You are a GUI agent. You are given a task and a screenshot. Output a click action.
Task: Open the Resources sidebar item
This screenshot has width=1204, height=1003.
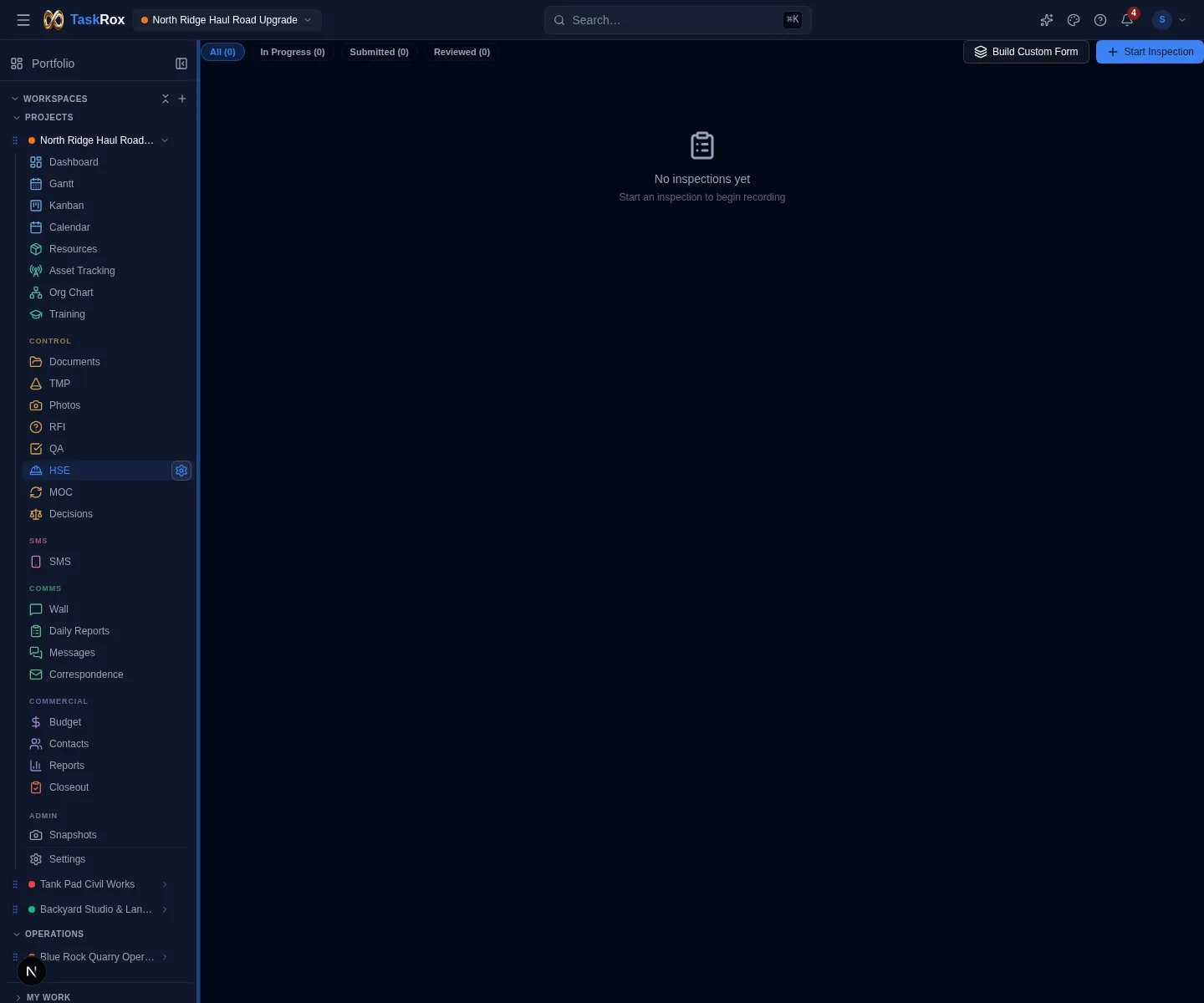click(107, 249)
